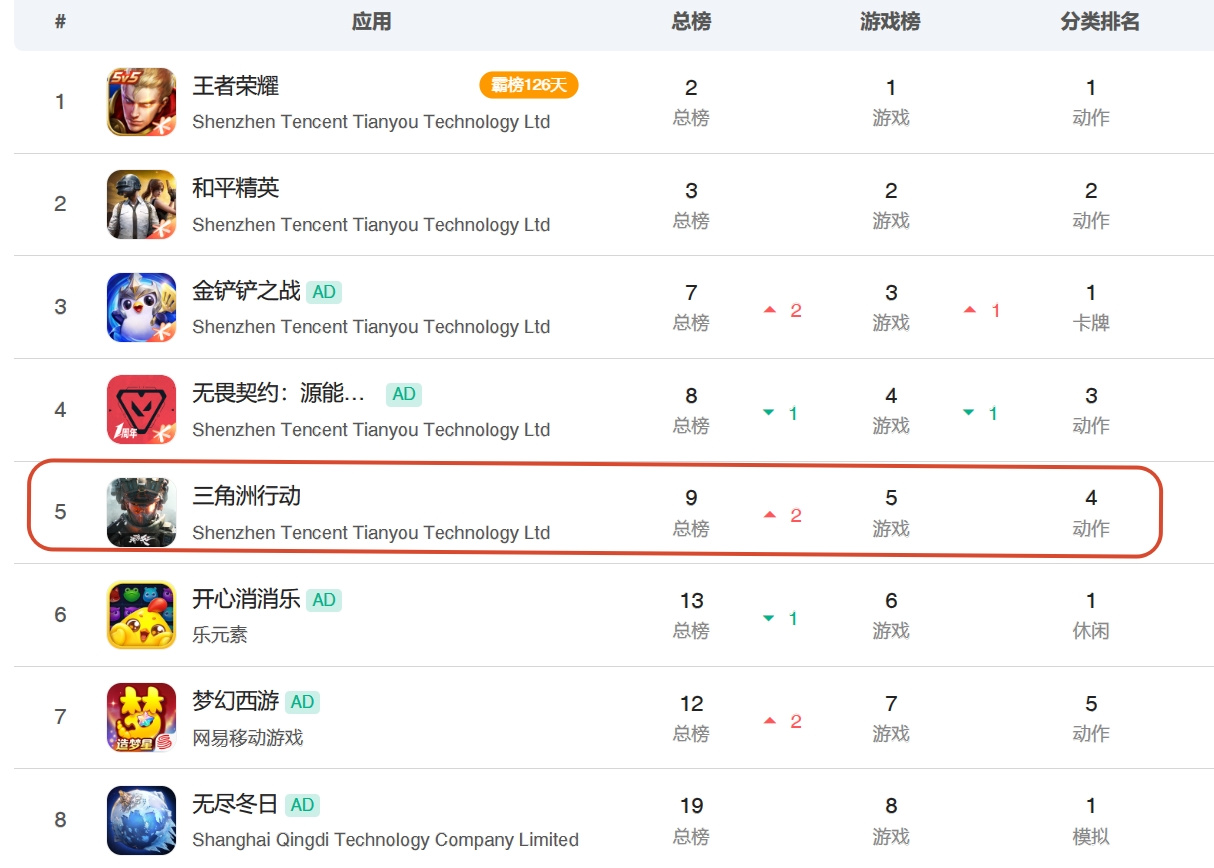
Task: Click publisher Shanghai Qingdi Technology Company Limited
Action: [386, 840]
